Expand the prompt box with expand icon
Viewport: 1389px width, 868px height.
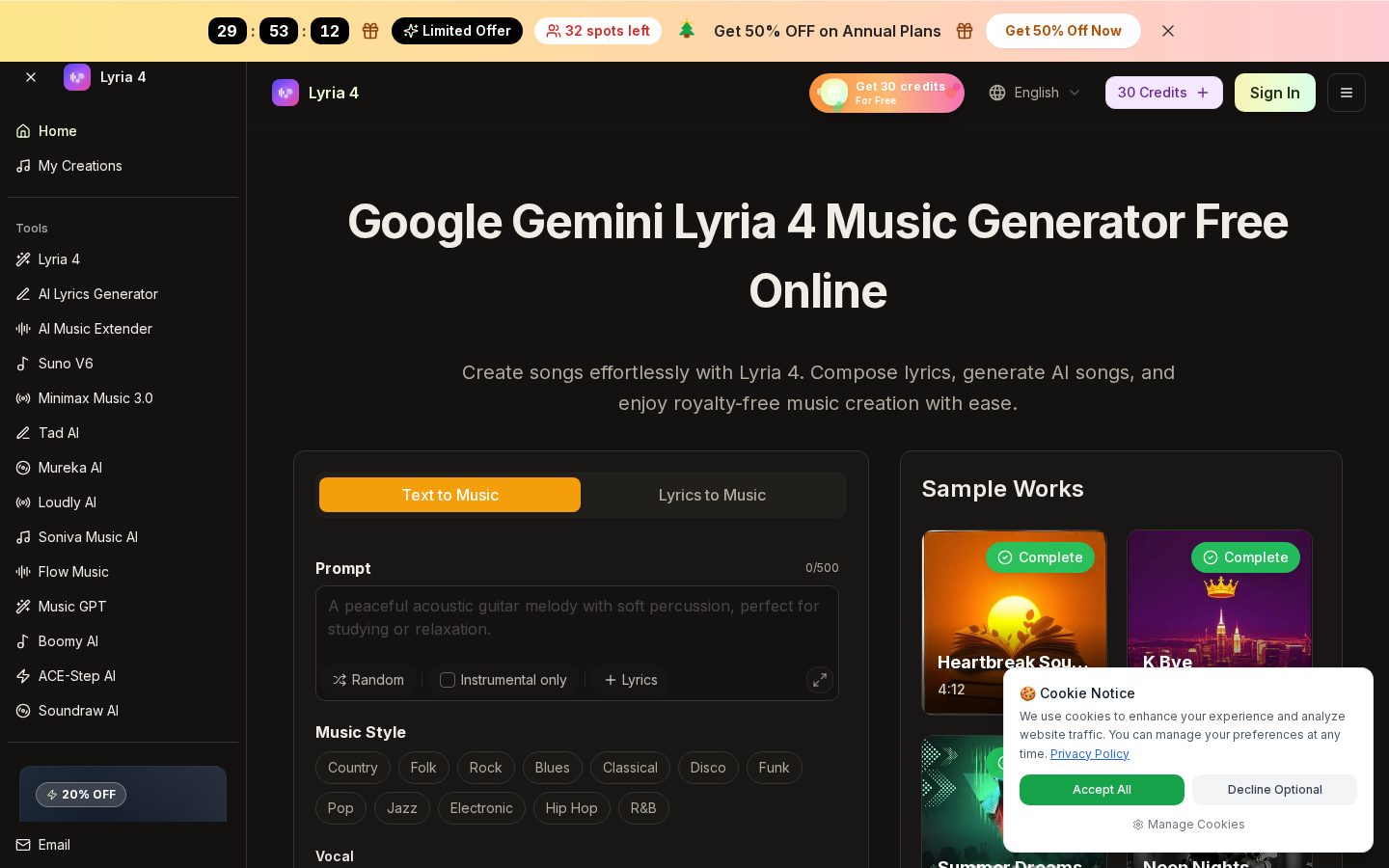click(x=819, y=680)
